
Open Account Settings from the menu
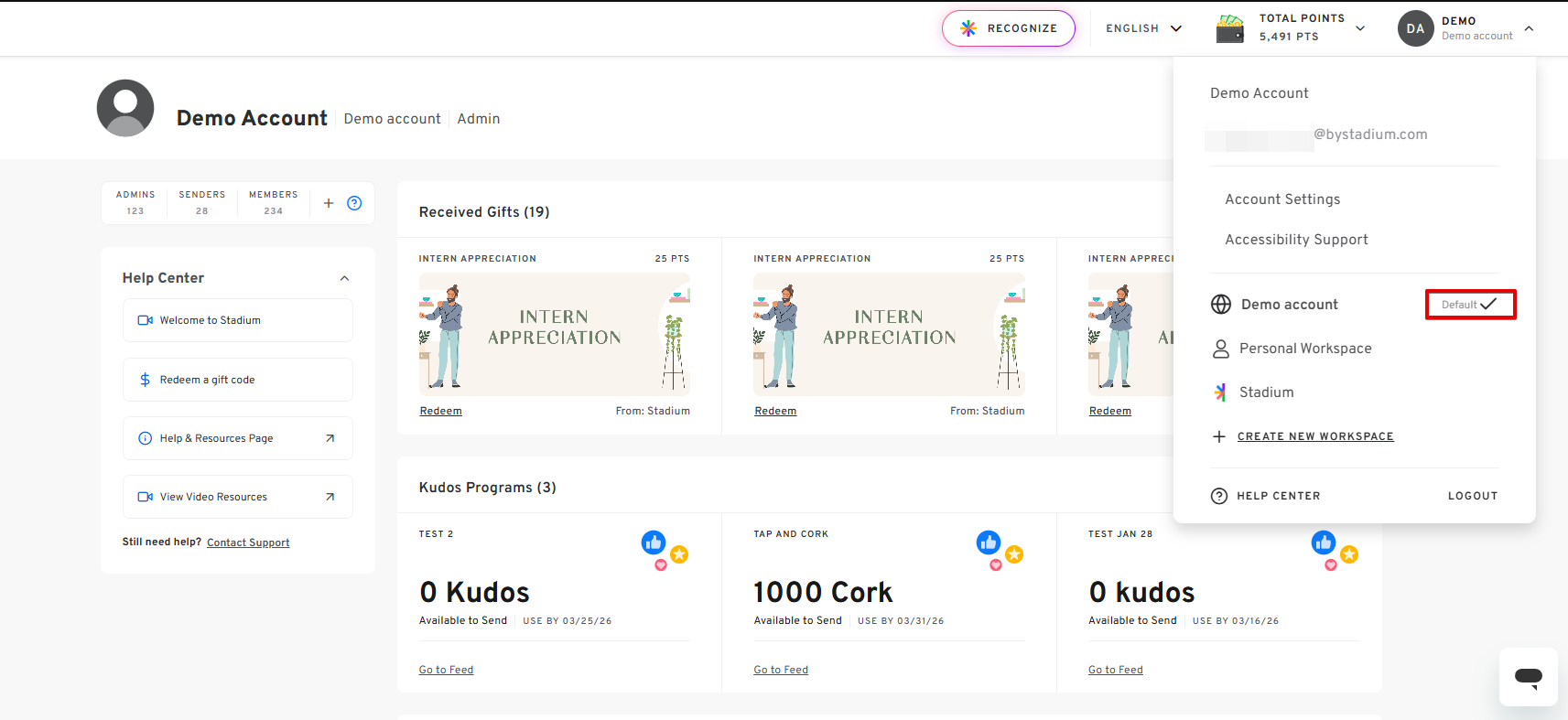click(1281, 199)
